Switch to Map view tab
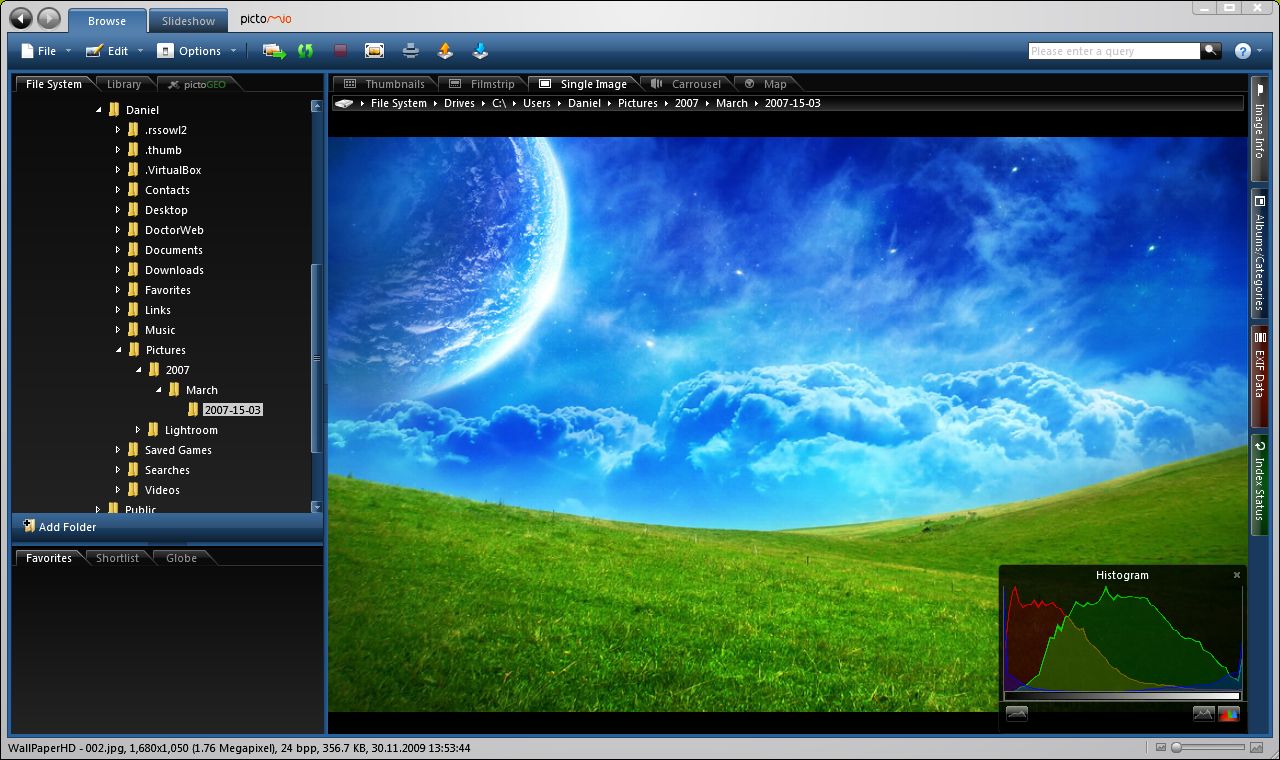Image resolution: width=1280 pixels, height=760 pixels. [x=766, y=84]
